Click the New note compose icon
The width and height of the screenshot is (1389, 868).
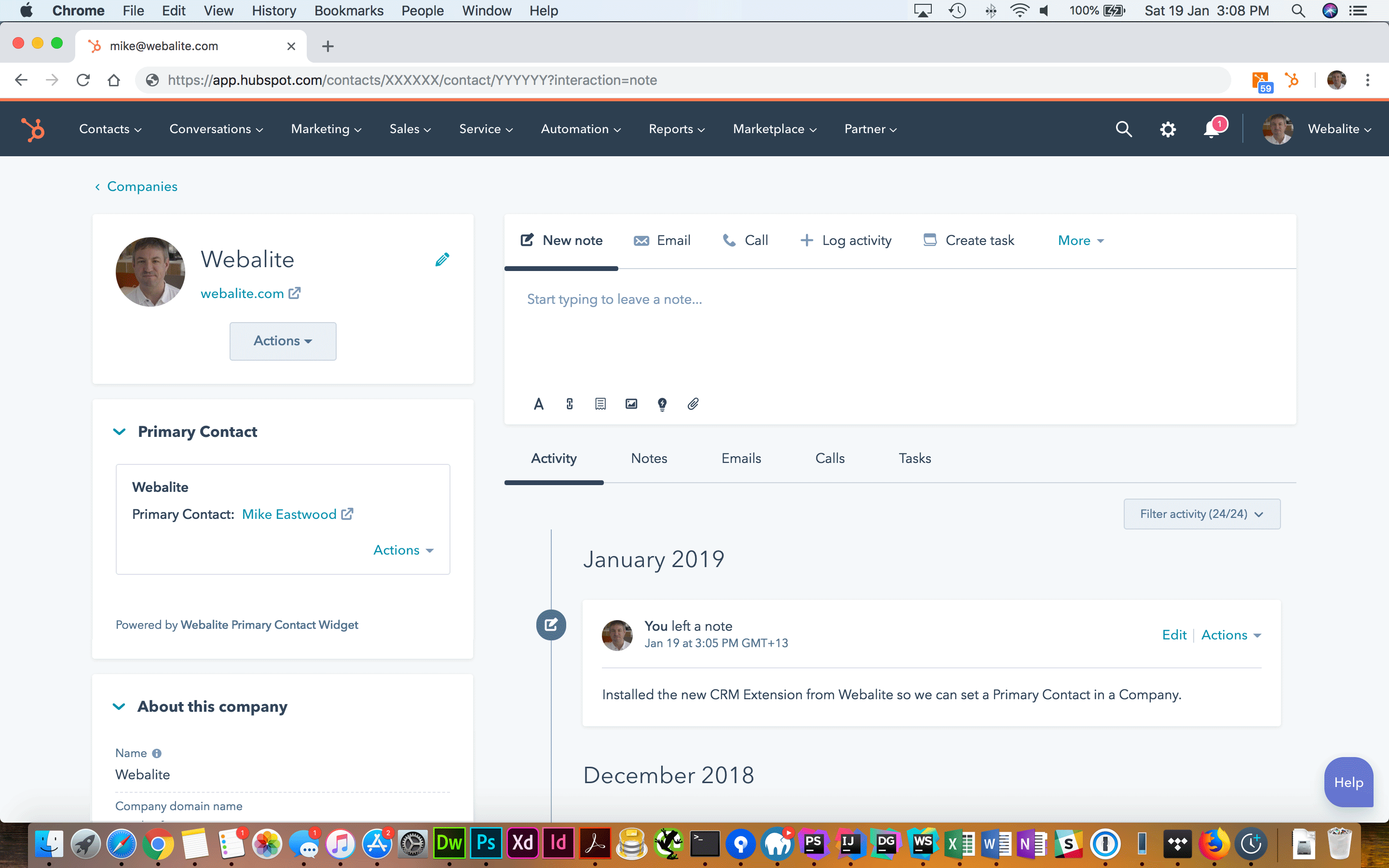[527, 240]
